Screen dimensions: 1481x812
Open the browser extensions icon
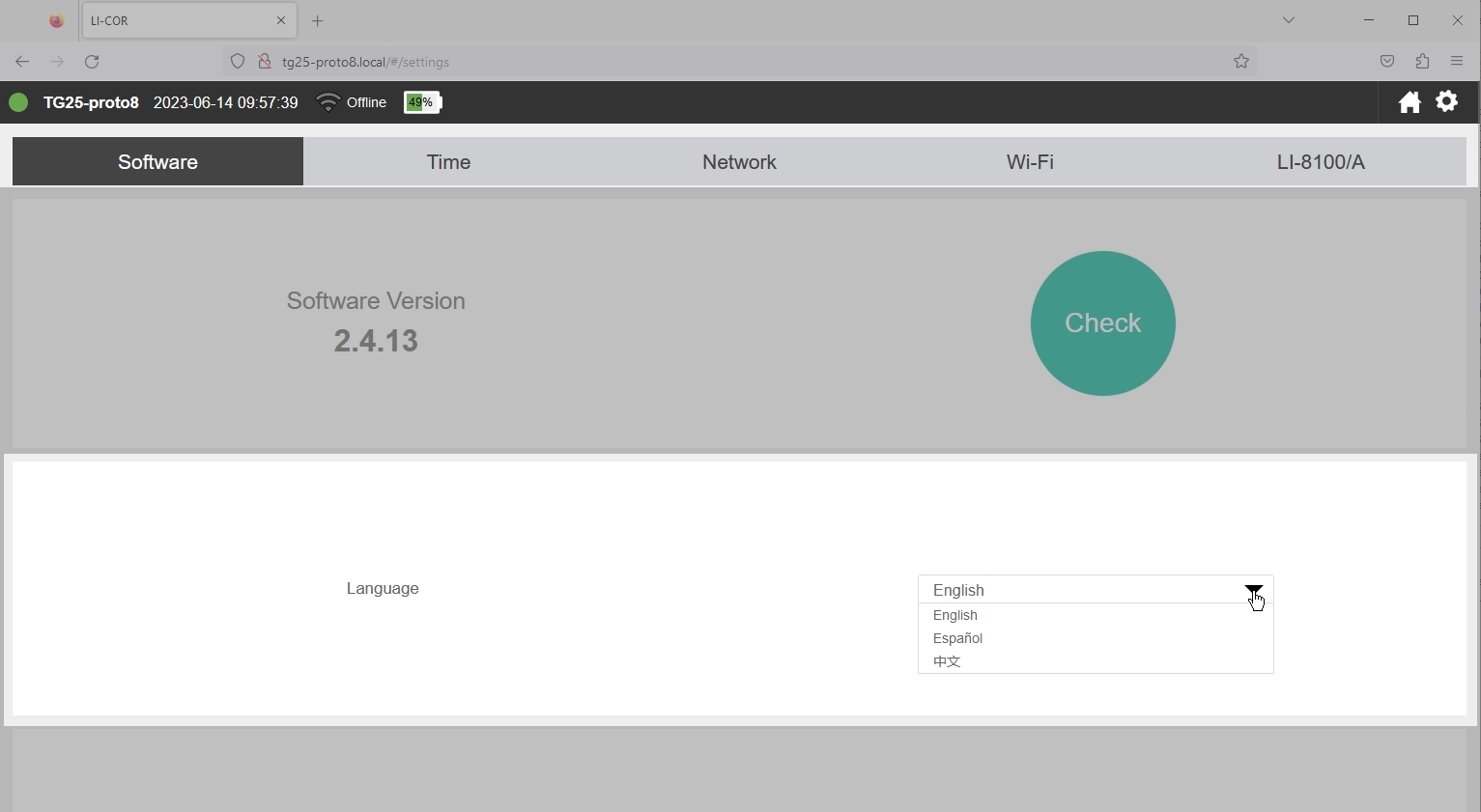coord(1422,62)
